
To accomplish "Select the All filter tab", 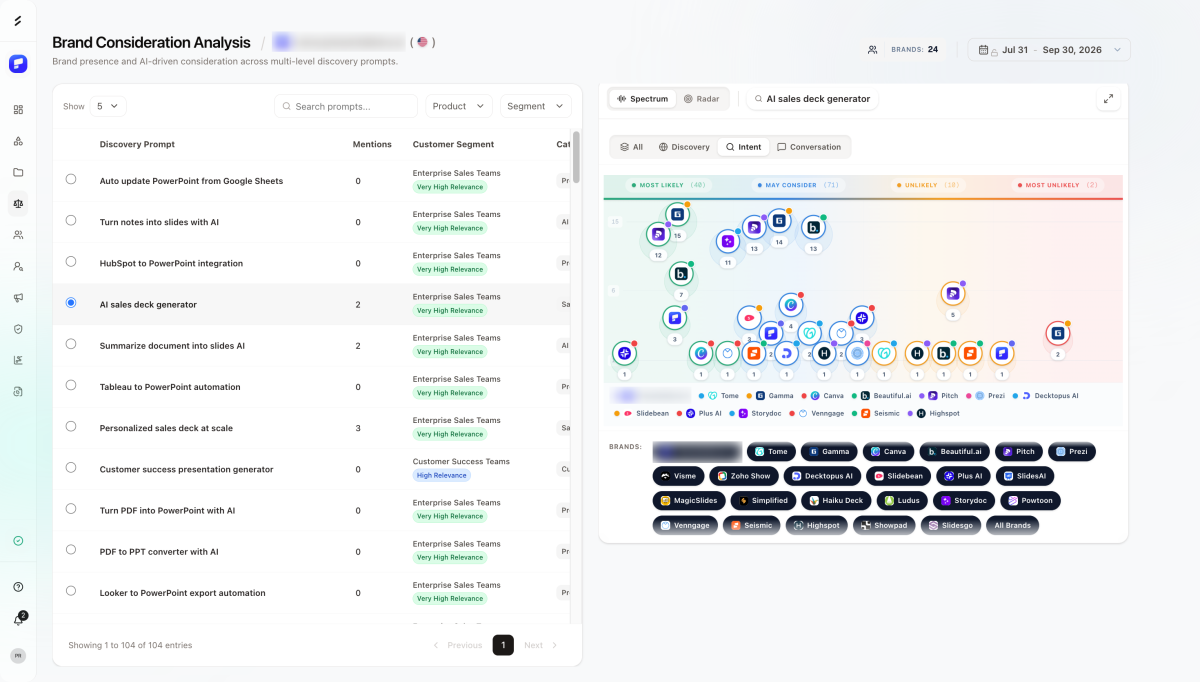I will pyautogui.click(x=631, y=147).
